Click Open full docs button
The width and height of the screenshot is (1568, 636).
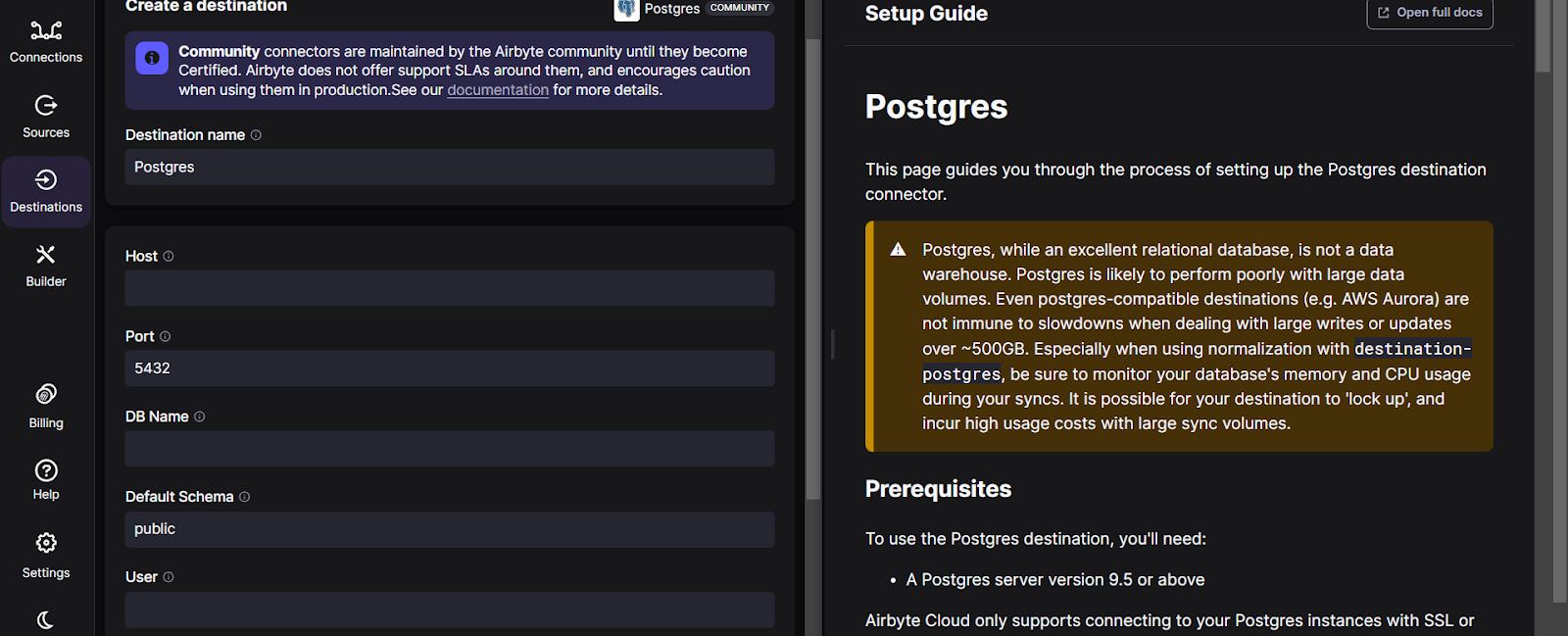1430,13
